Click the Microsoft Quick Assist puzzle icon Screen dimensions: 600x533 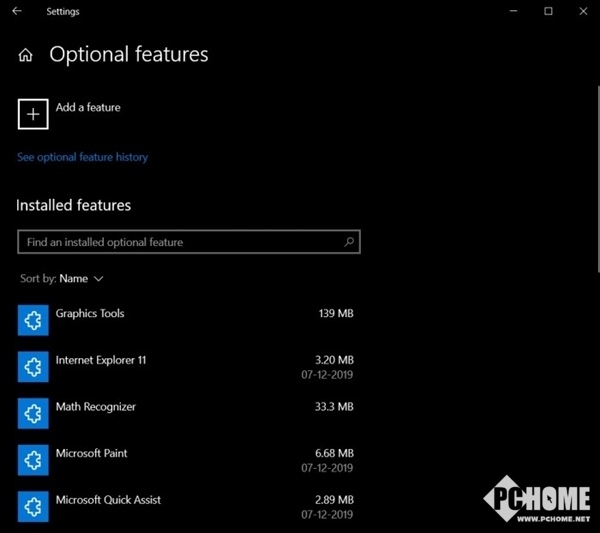pos(33,506)
